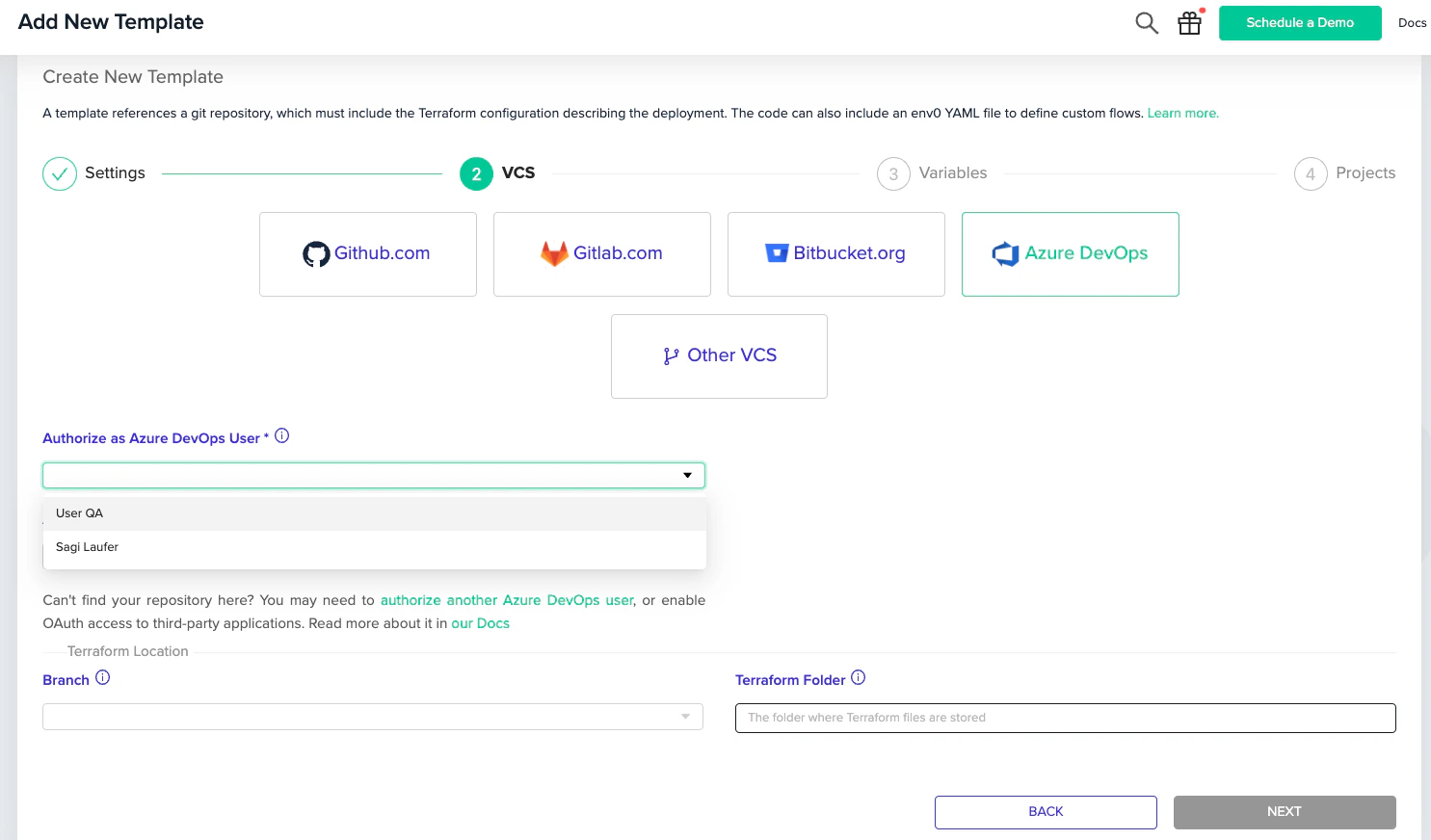
Task: Choose the Bitbucket.org VCS card
Action: coord(836,254)
